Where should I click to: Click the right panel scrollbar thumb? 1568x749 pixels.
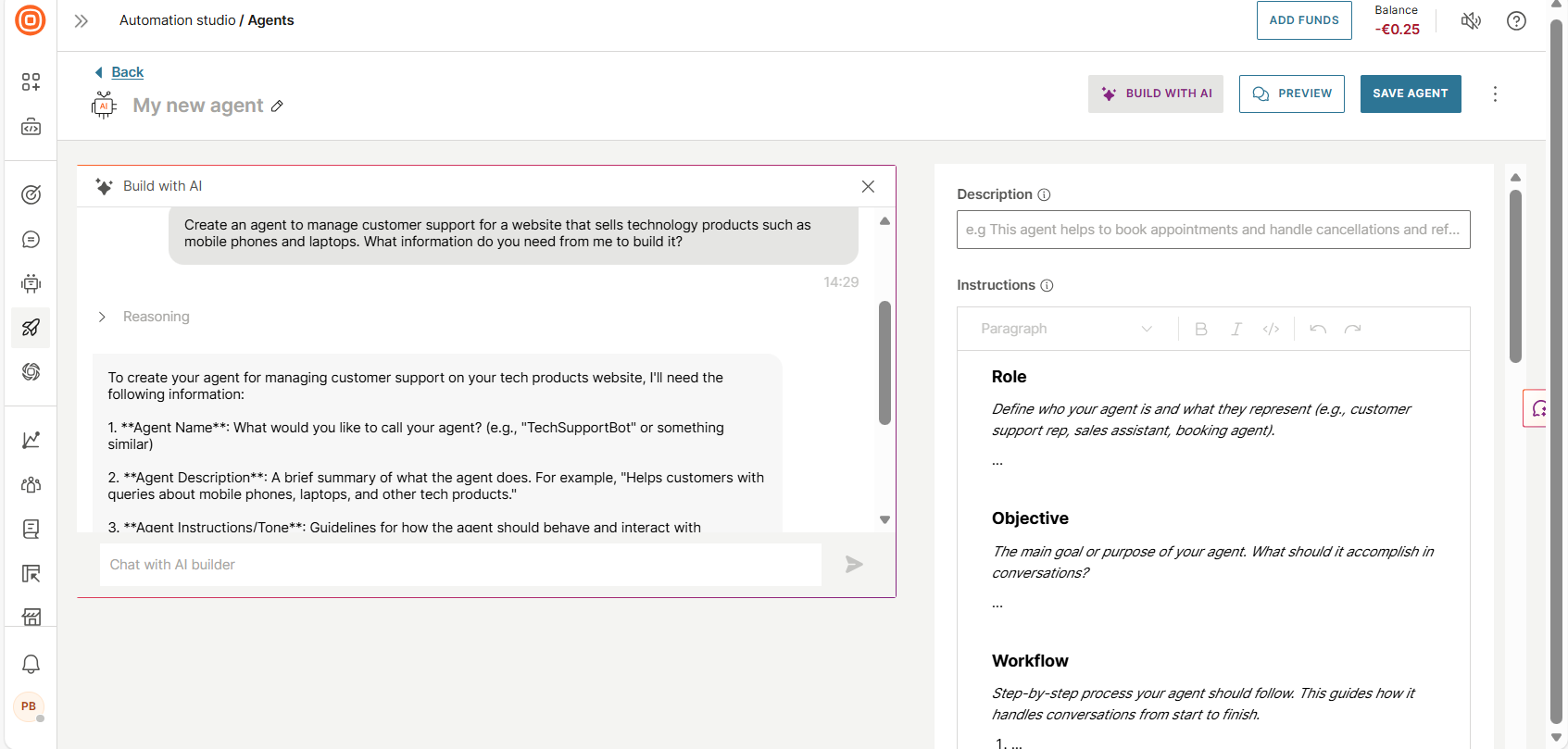pos(1515,276)
